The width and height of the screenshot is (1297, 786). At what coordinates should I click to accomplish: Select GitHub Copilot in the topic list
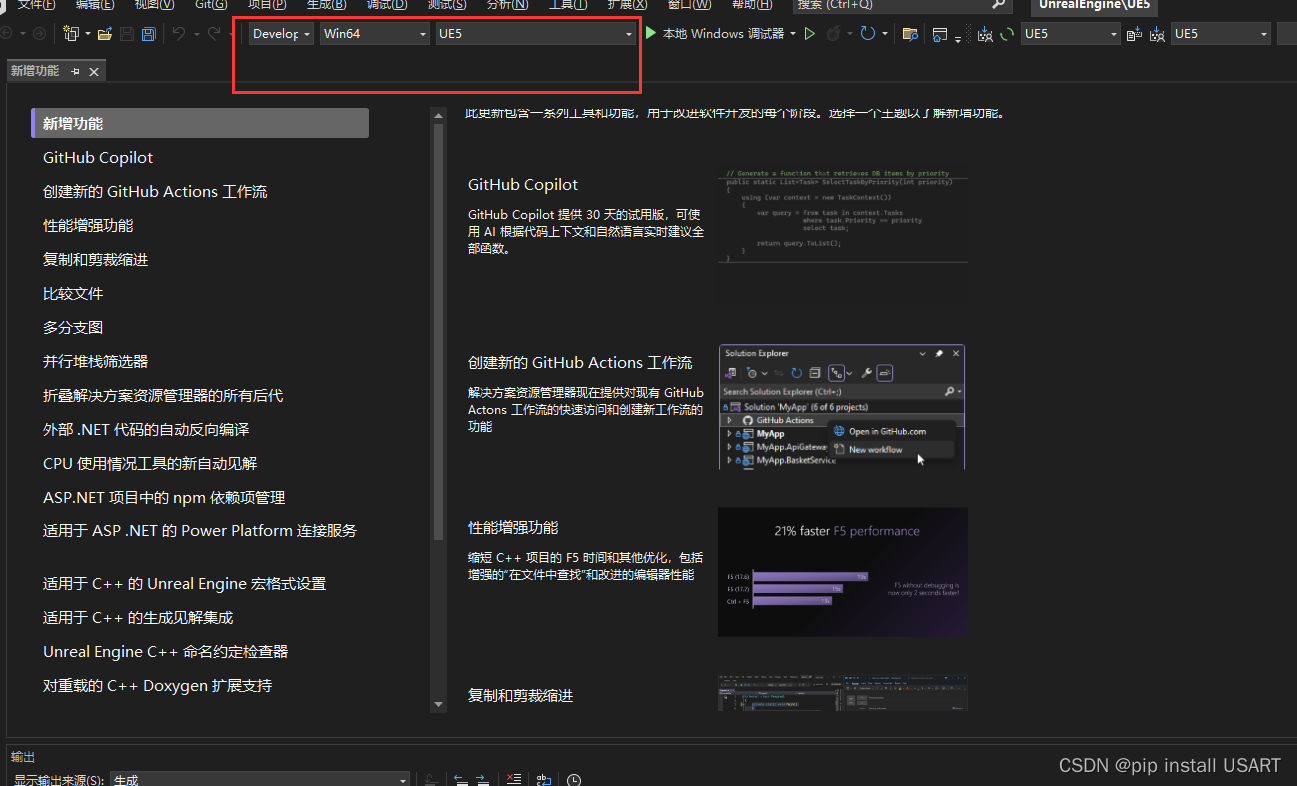(x=98, y=158)
